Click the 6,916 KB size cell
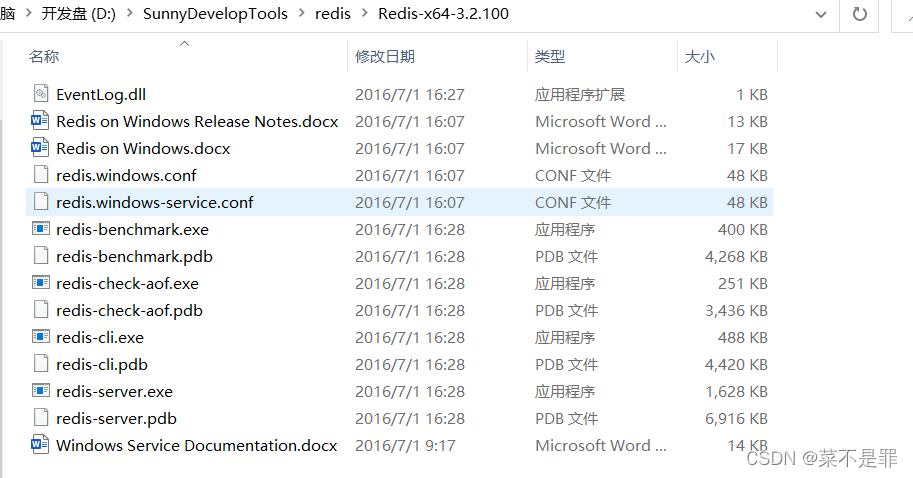Viewport: 913px width, 478px height. (736, 419)
